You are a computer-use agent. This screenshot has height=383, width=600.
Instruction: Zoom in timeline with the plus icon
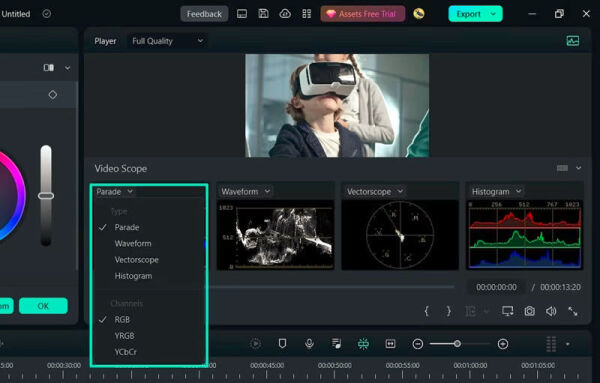click(503, 344)
